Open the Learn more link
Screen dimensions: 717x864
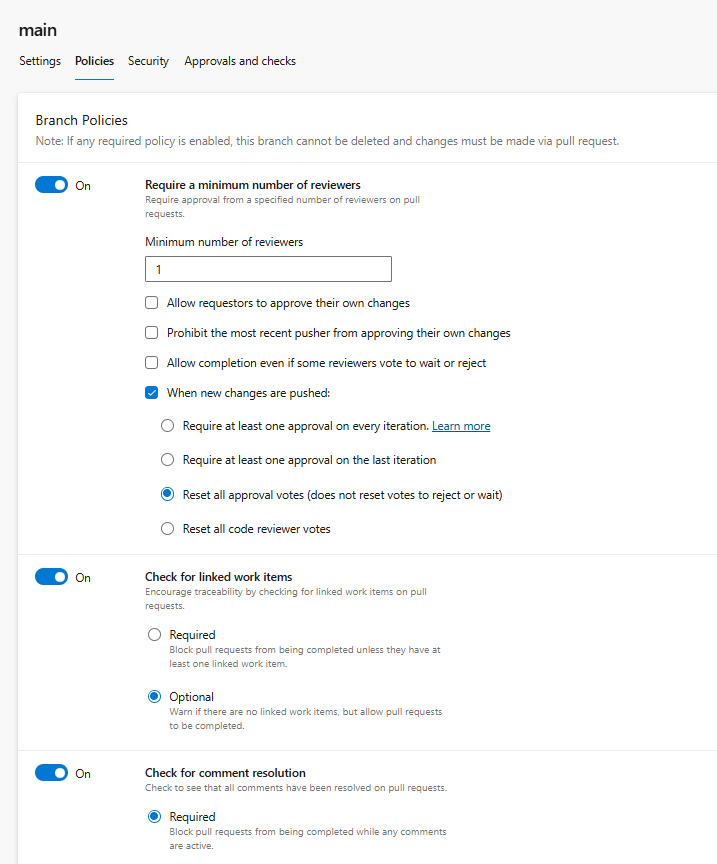click(x=461, y=426)
